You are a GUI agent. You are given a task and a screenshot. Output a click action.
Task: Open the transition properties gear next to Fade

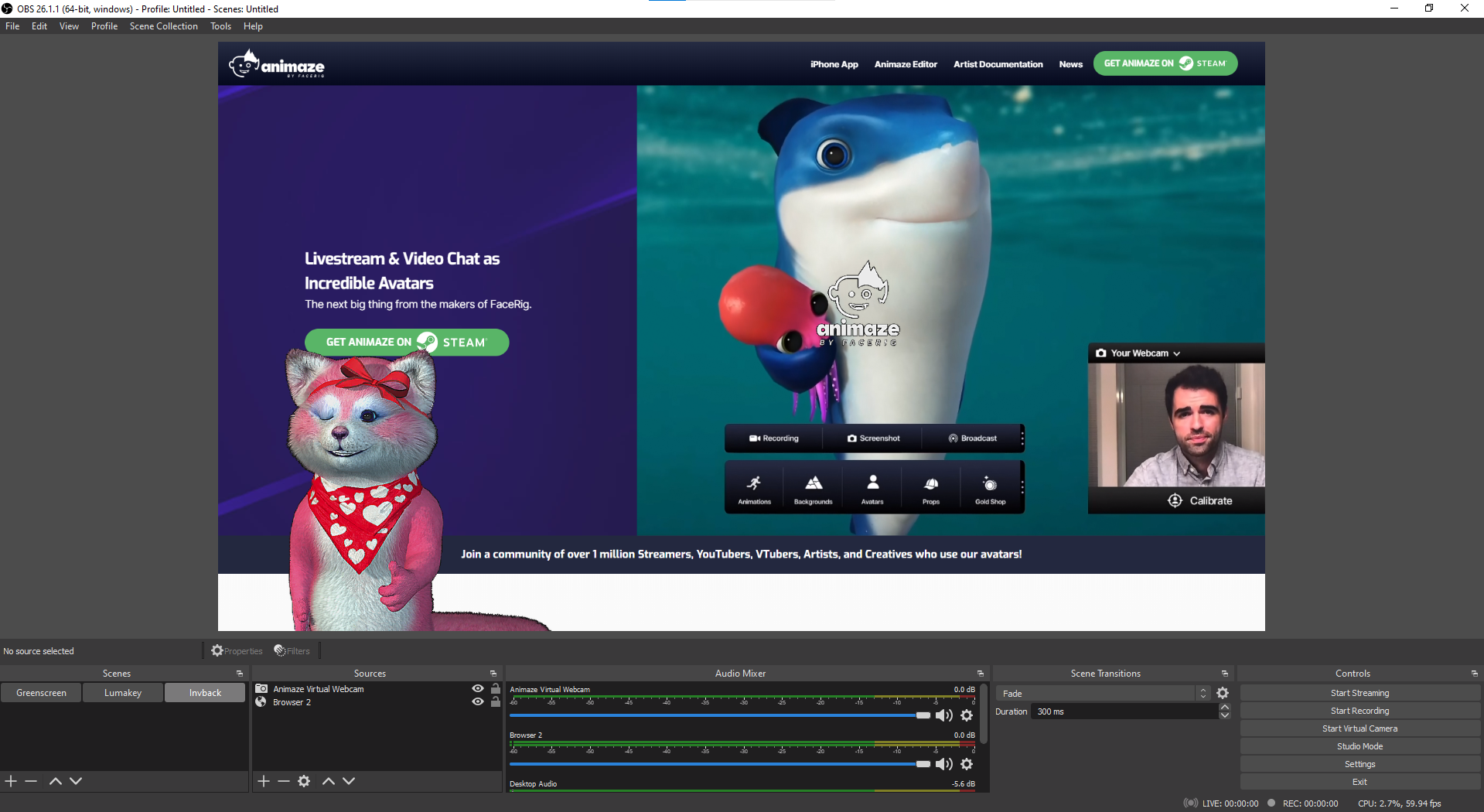1223,693
